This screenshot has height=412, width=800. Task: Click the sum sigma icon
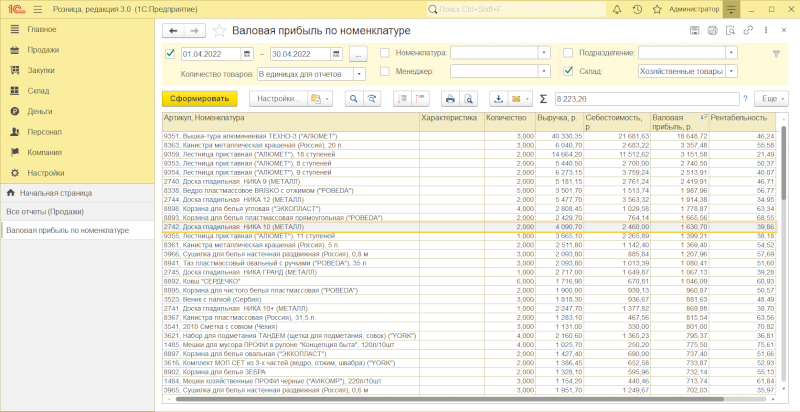(x=544, y=99)
